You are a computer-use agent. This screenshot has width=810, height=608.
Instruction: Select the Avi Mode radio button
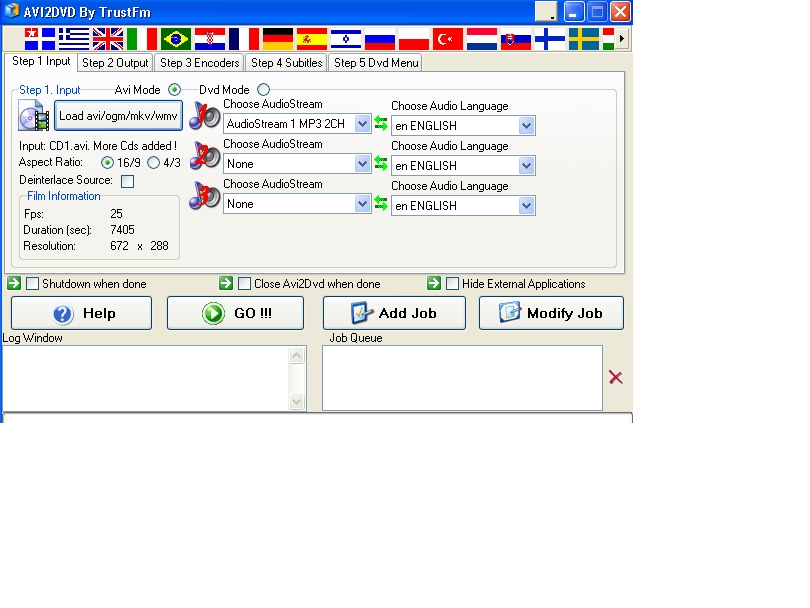coord(175,90)
